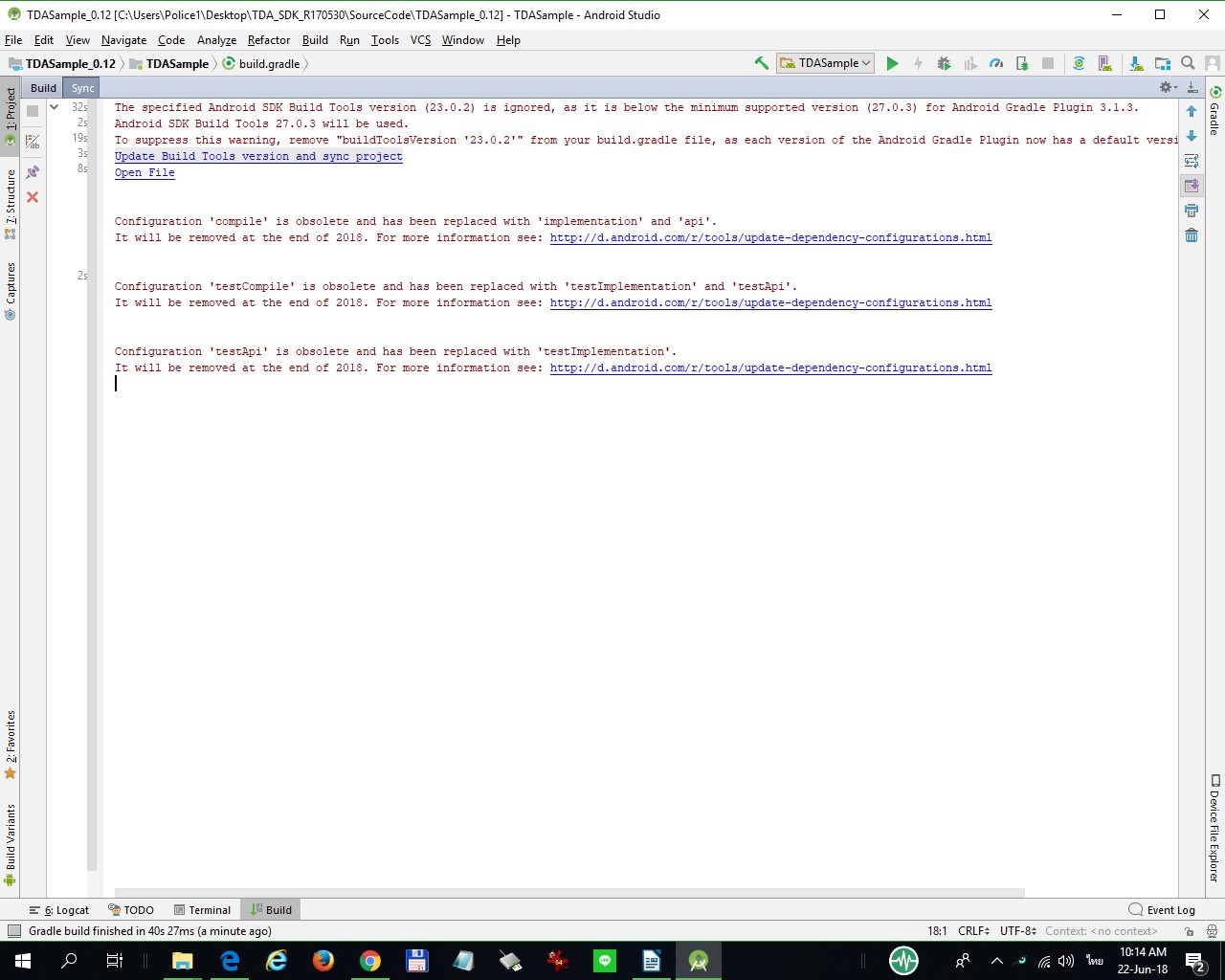Open the SDK Manager download icon
This screenshot has width=1225, height=980.
[1136, 63]
